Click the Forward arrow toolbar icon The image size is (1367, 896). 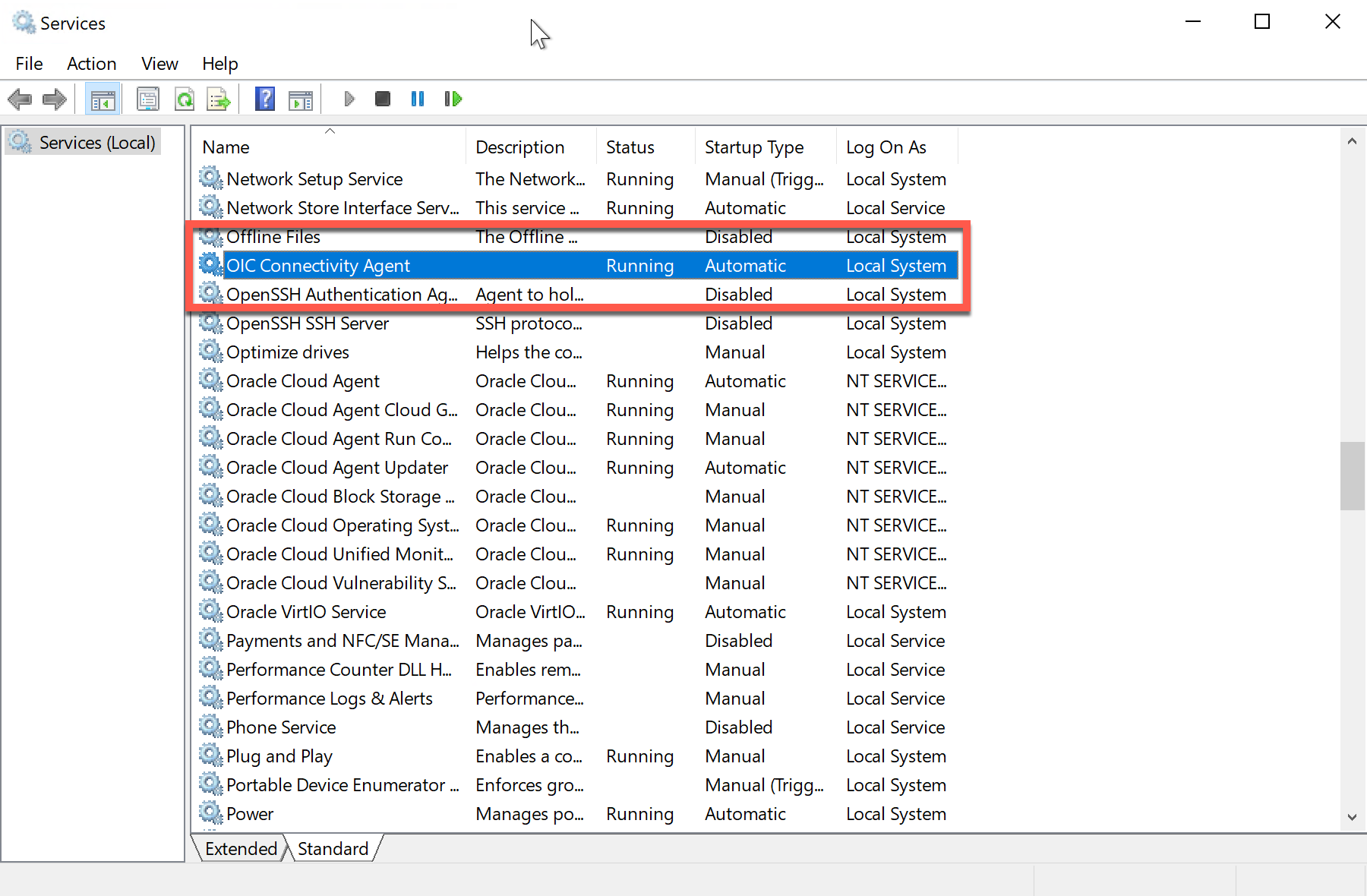(x=55, y=99)
